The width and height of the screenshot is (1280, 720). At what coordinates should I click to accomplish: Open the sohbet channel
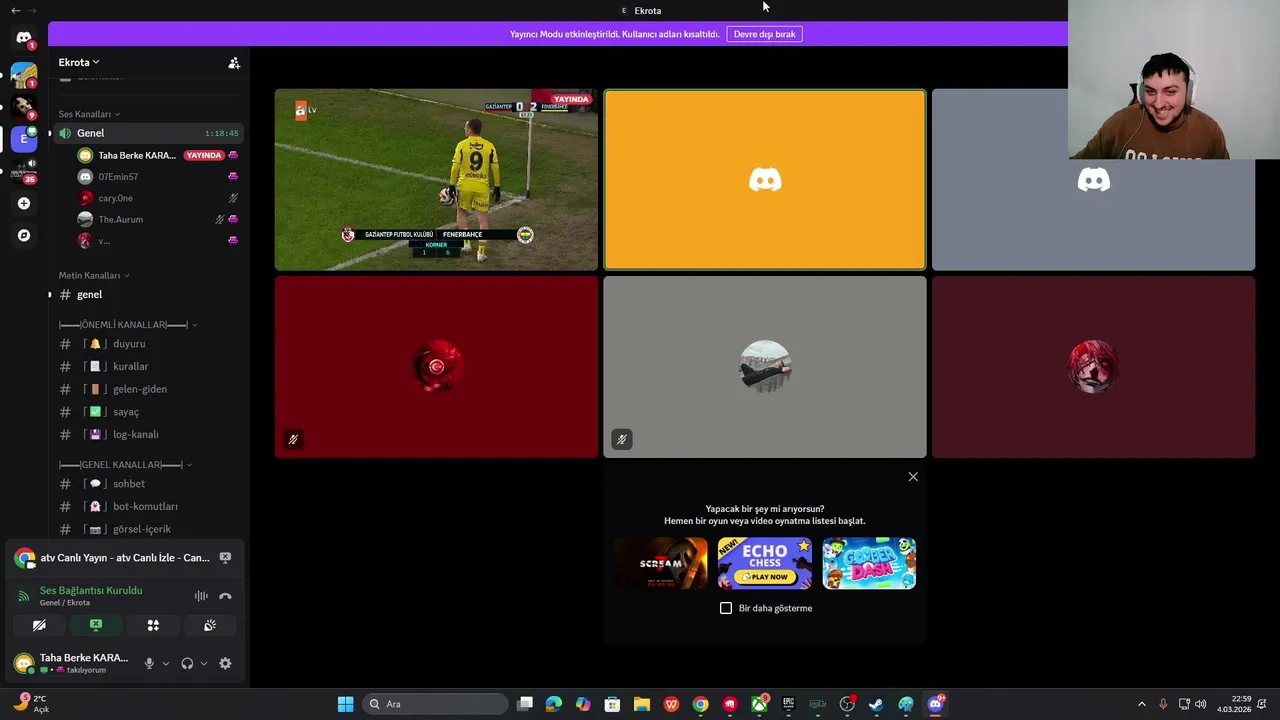148,484
